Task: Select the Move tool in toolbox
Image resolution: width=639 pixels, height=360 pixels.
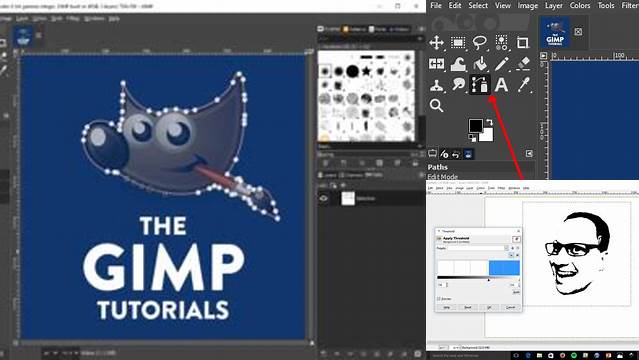Action: point(436,42)
